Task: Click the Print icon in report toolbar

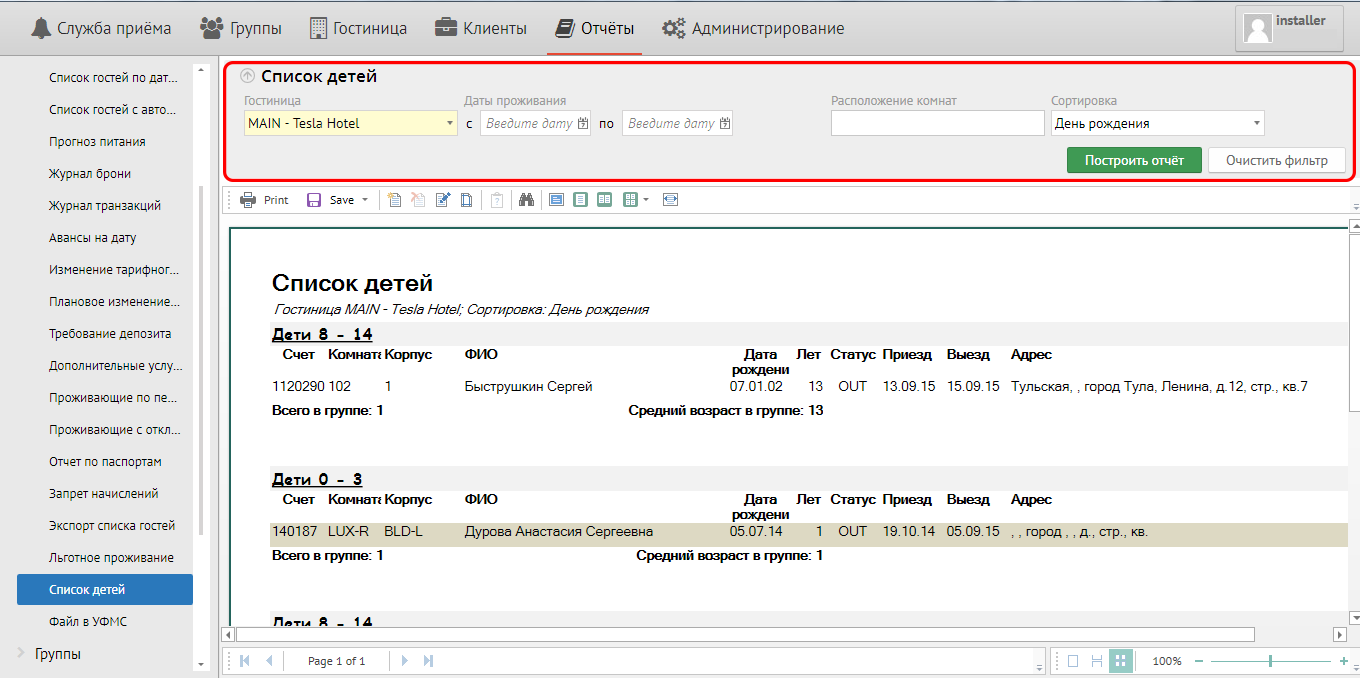Action: tap(248, 200)
